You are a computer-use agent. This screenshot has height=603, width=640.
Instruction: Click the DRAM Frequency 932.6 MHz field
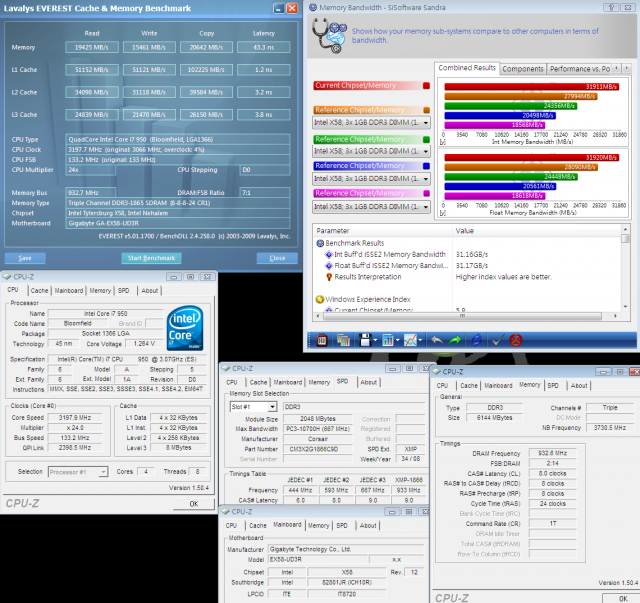pos(552,453)
